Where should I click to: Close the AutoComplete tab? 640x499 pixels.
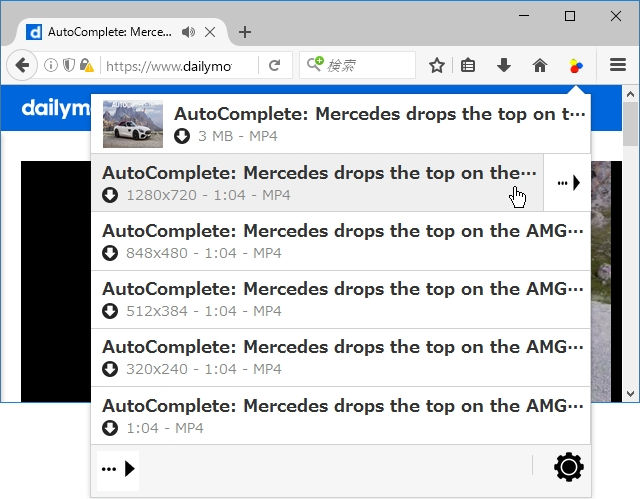pos(210,32)
